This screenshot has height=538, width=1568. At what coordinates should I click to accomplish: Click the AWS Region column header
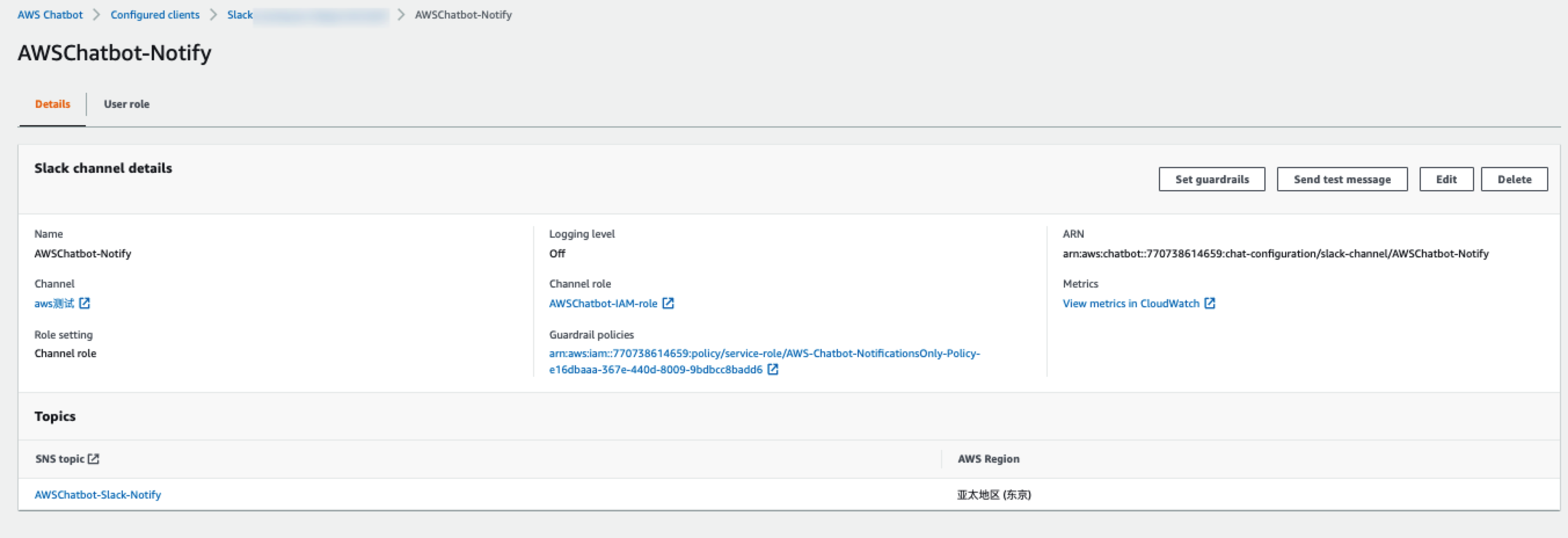click(988, 458)
